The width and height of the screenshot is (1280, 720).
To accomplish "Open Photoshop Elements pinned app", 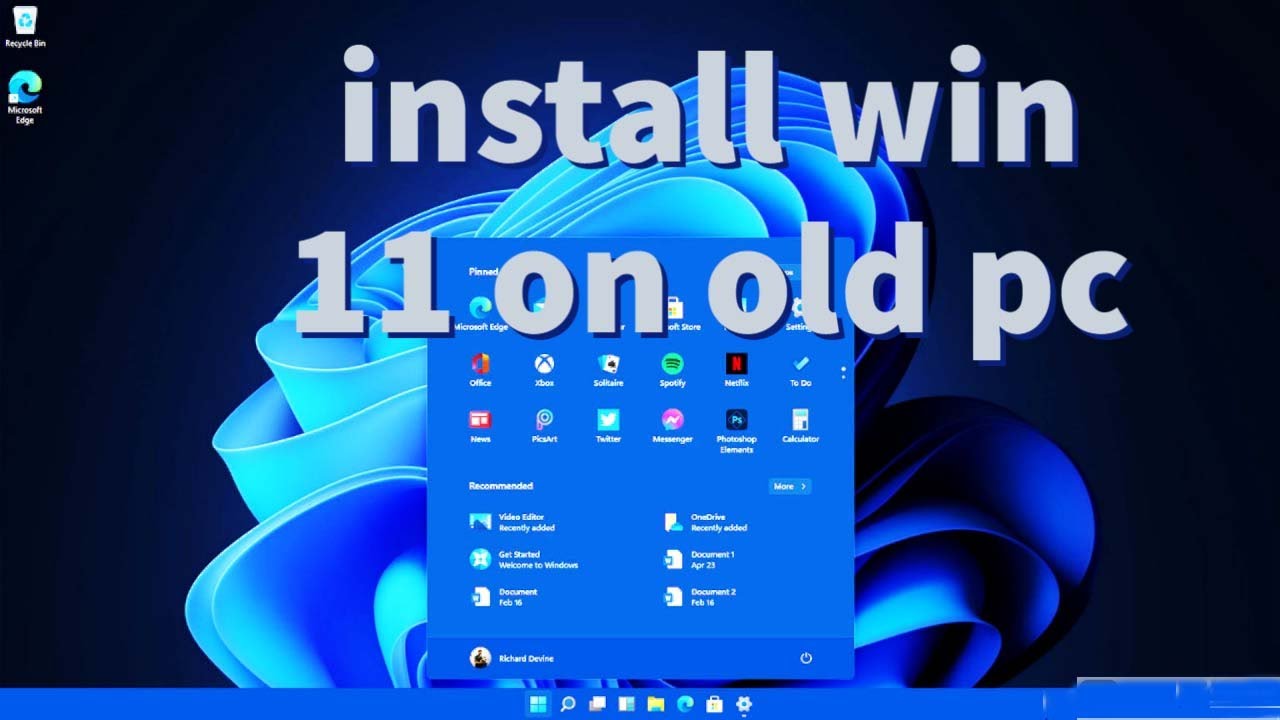I will [x=736, y=431].
